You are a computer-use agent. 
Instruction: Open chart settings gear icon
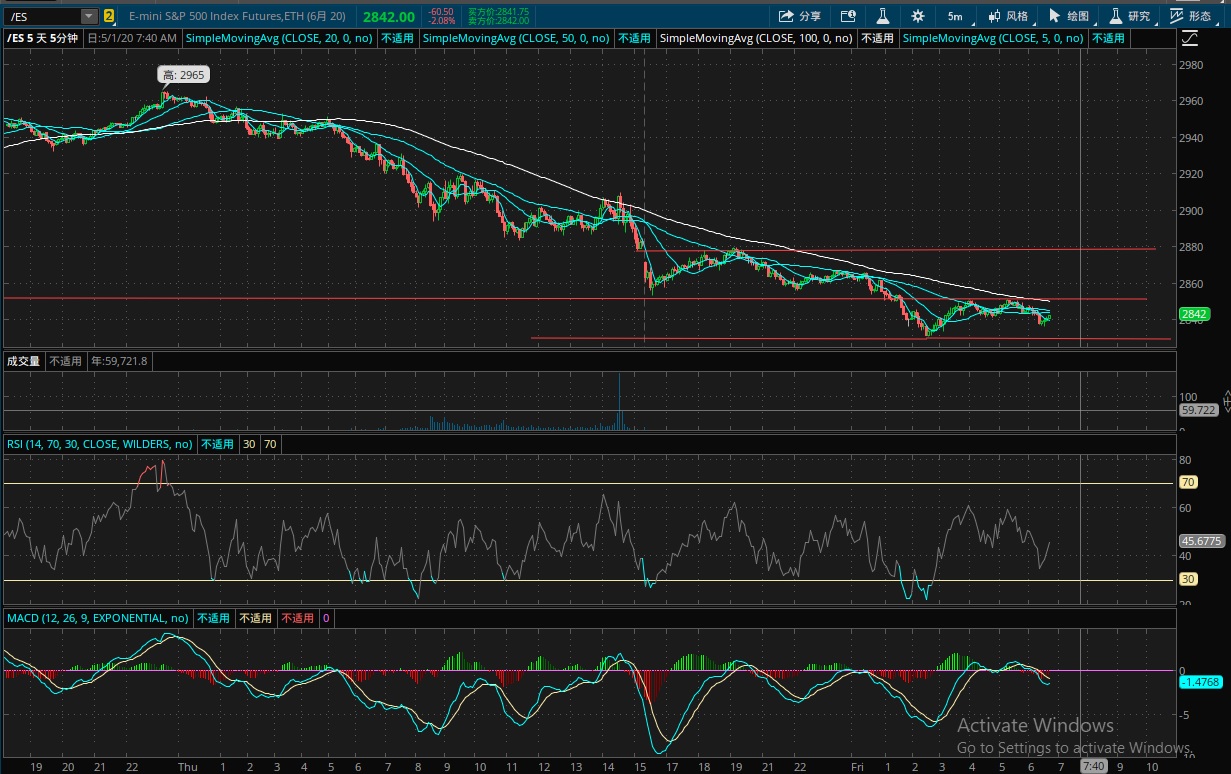pyautogui.click(x=918, y=16)
